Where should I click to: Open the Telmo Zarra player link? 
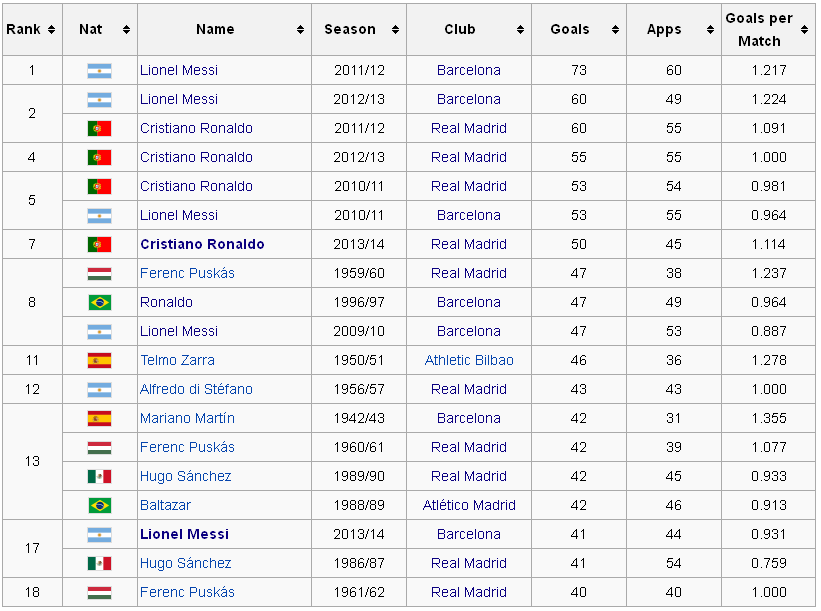(x=177, y=360)
